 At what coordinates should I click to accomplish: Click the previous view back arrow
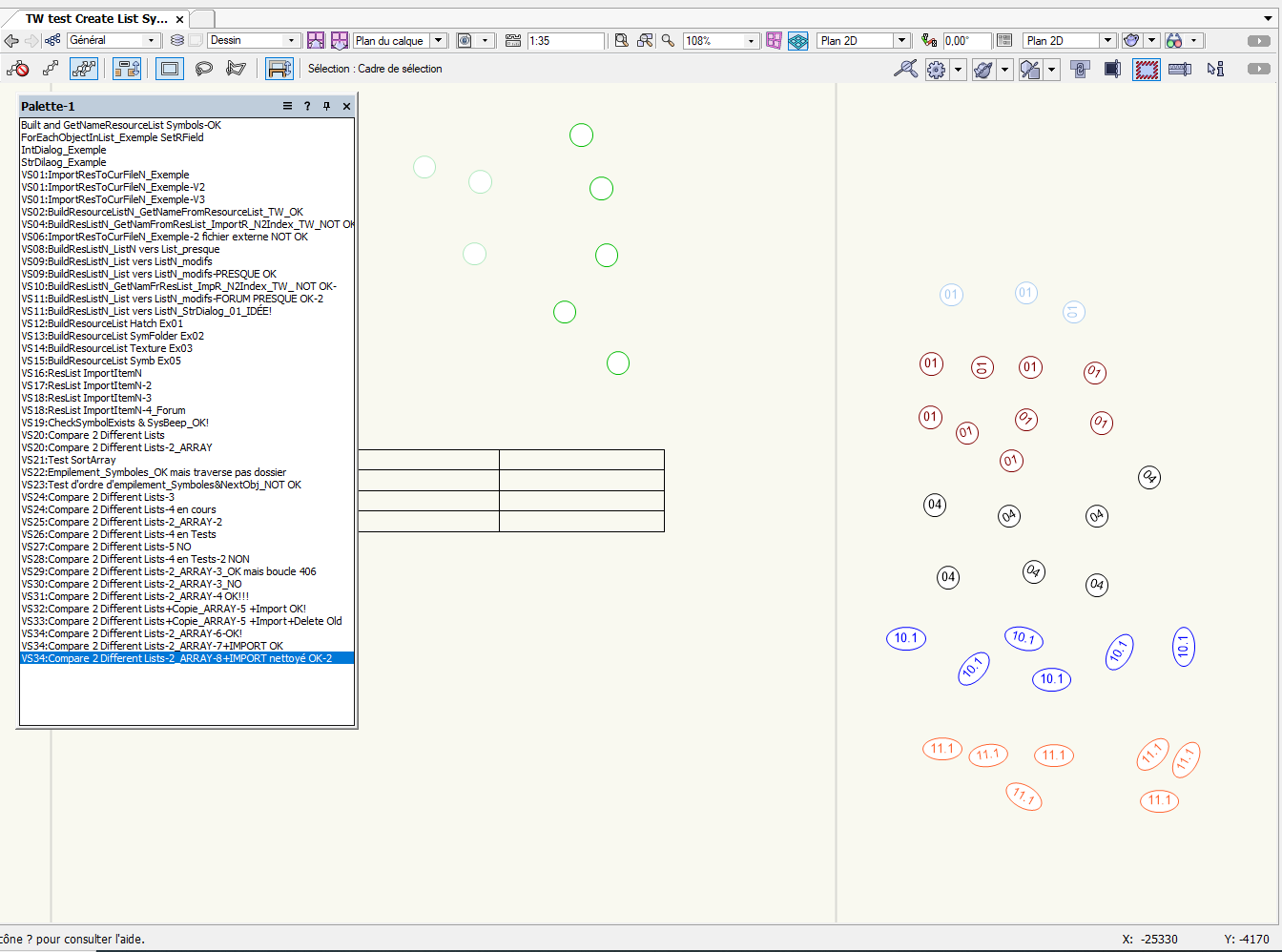pyautogui.click(x=11, y=40)
